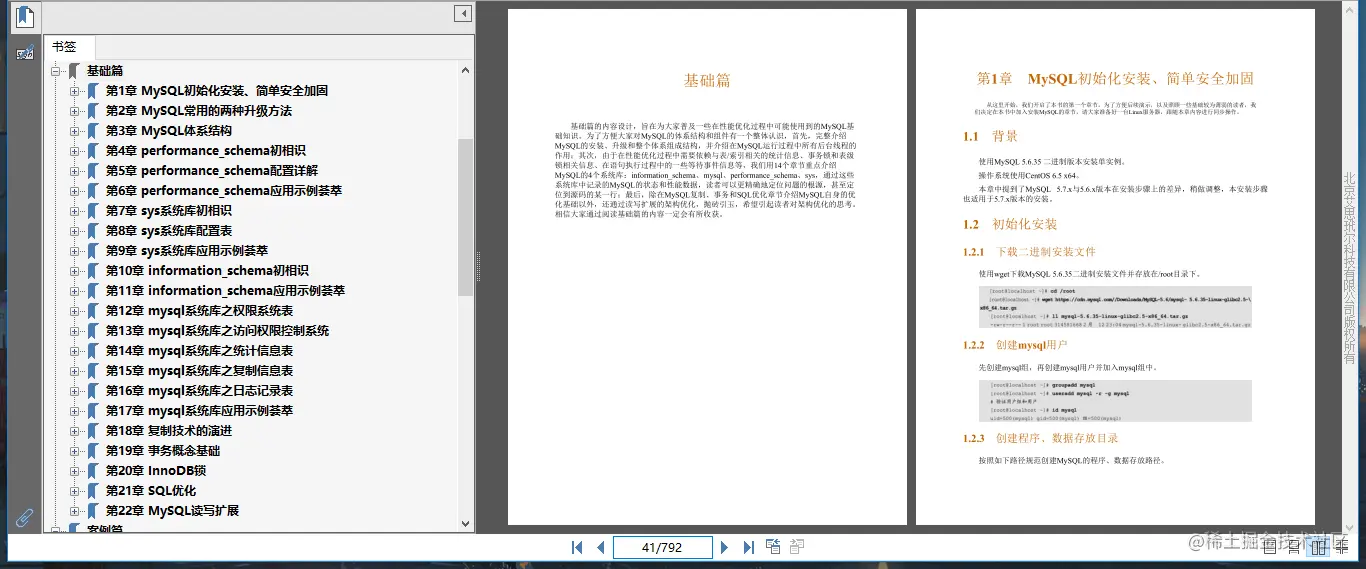The width and height of the screenshot is (1366, 569).
Task: Open bookmark 第8章 sys系统库配置表
Action: [x=169, y=231]
